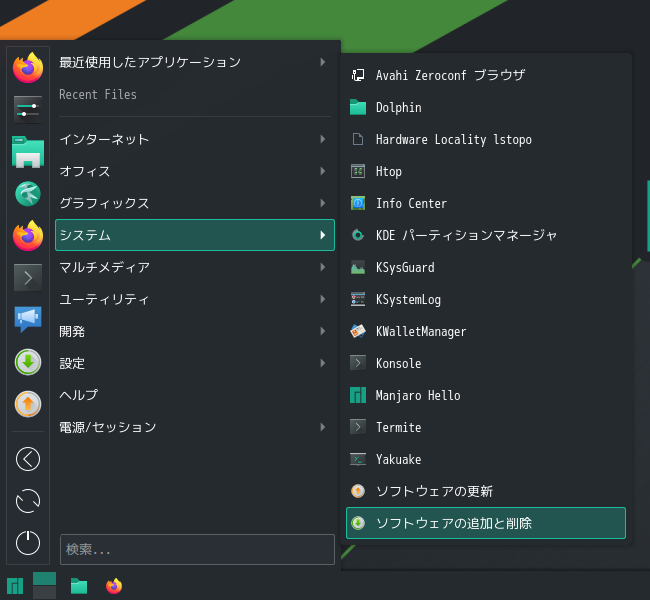Viewport: 650px width, 600px height.
Task: Click the second Firefox icon in favorites
Action: [28, 236]
